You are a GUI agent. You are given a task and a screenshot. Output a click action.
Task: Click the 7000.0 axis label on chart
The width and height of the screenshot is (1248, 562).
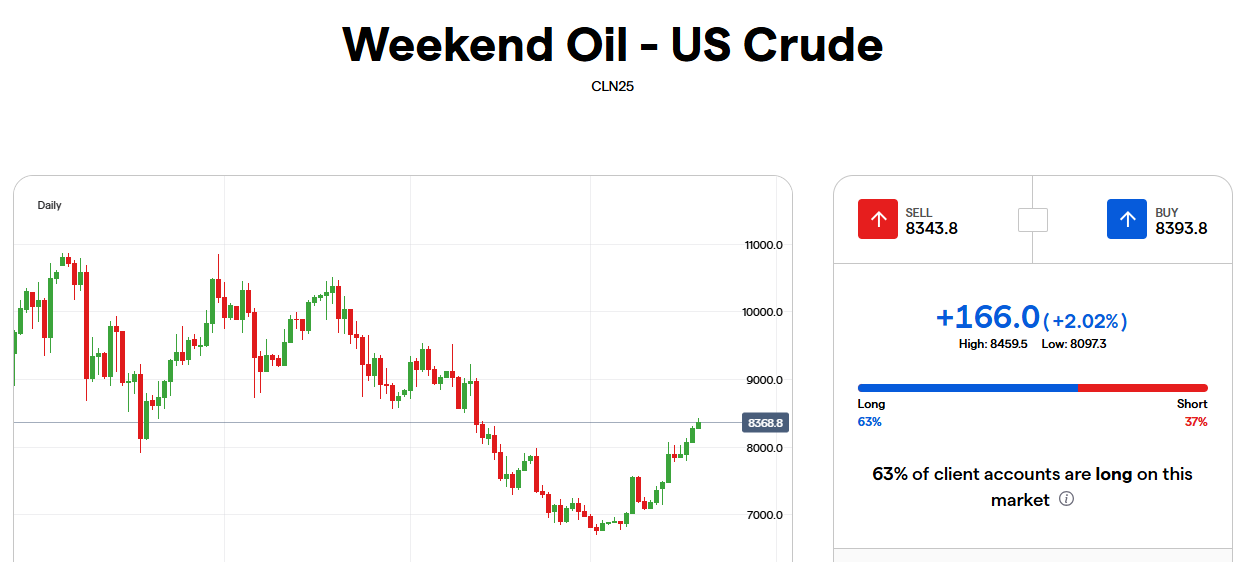point(763,515)
